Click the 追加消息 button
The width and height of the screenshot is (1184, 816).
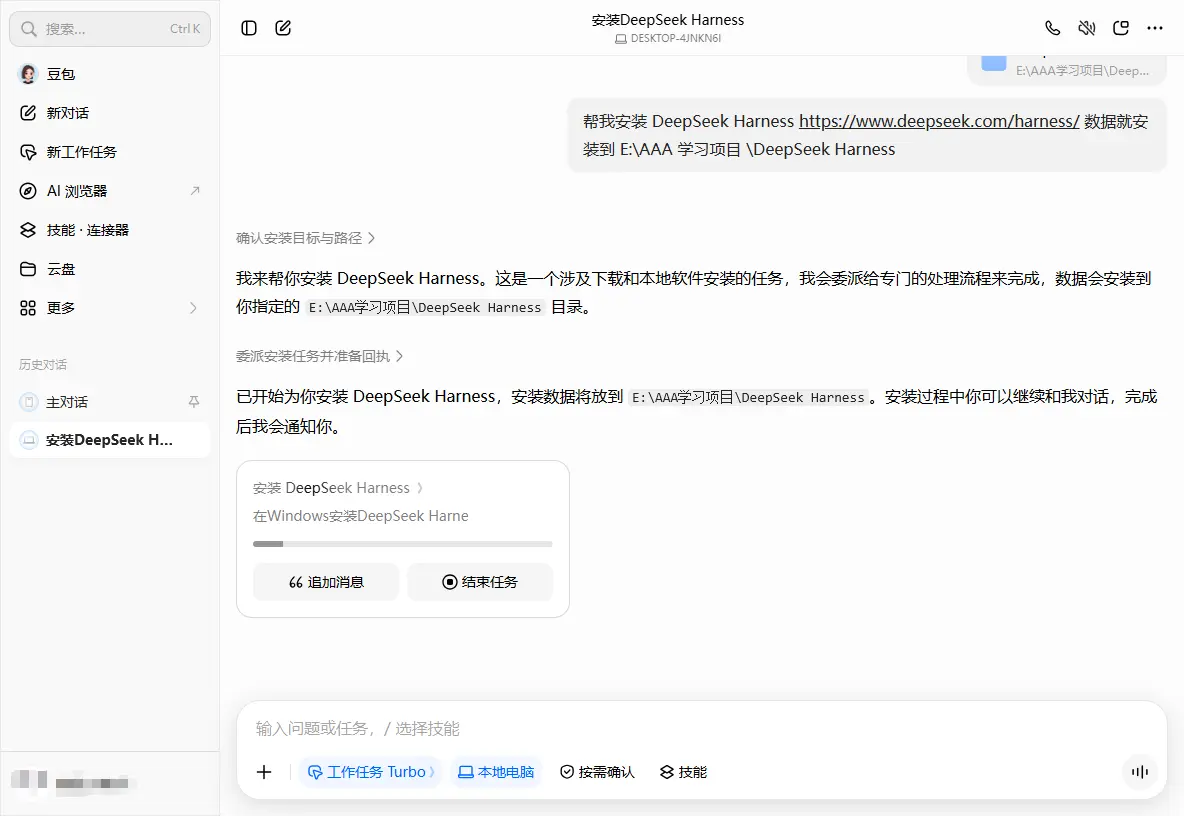pyautogui.click(x=326, y=582)
